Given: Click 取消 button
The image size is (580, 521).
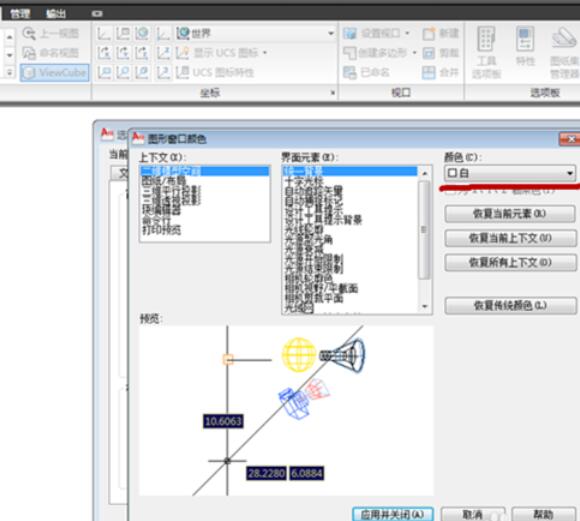Looking at the screenshot, I should pos(473,514).
